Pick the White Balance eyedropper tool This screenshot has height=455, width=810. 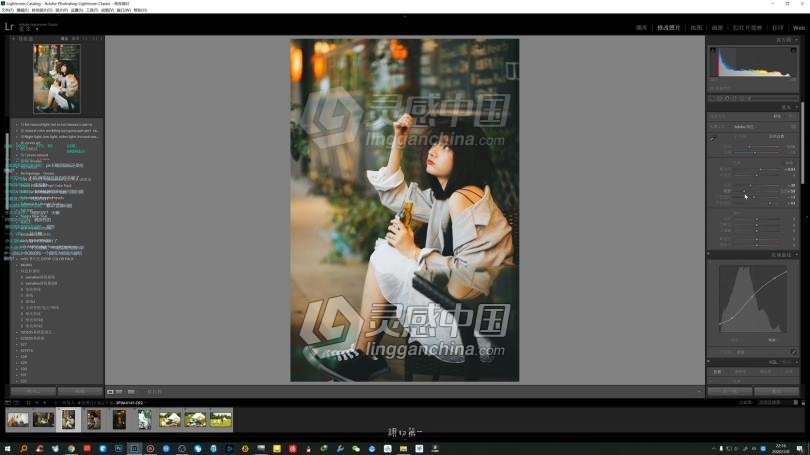point(714,138)
